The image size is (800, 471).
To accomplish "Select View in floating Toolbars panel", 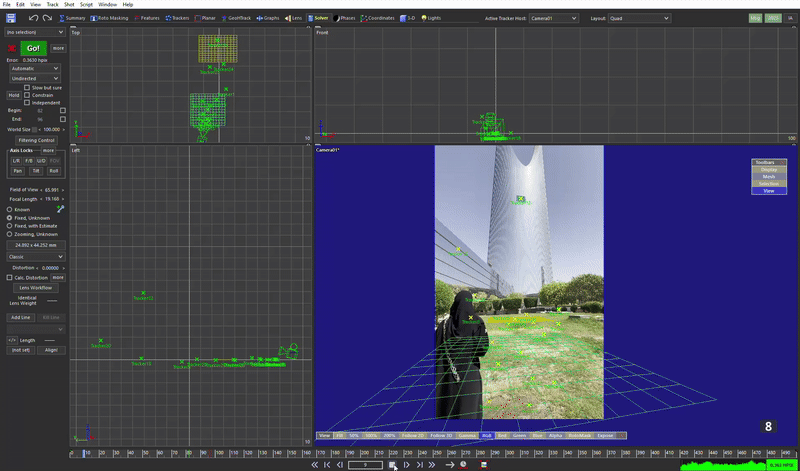I will point(769,191).
